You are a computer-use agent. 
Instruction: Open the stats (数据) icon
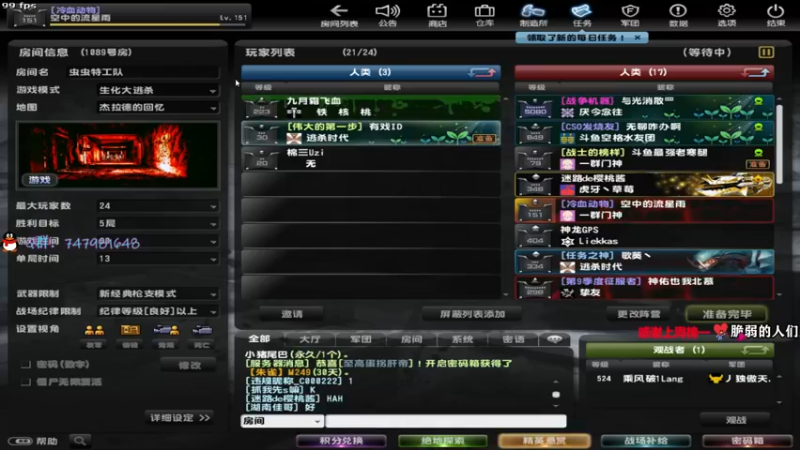point(678,15)
